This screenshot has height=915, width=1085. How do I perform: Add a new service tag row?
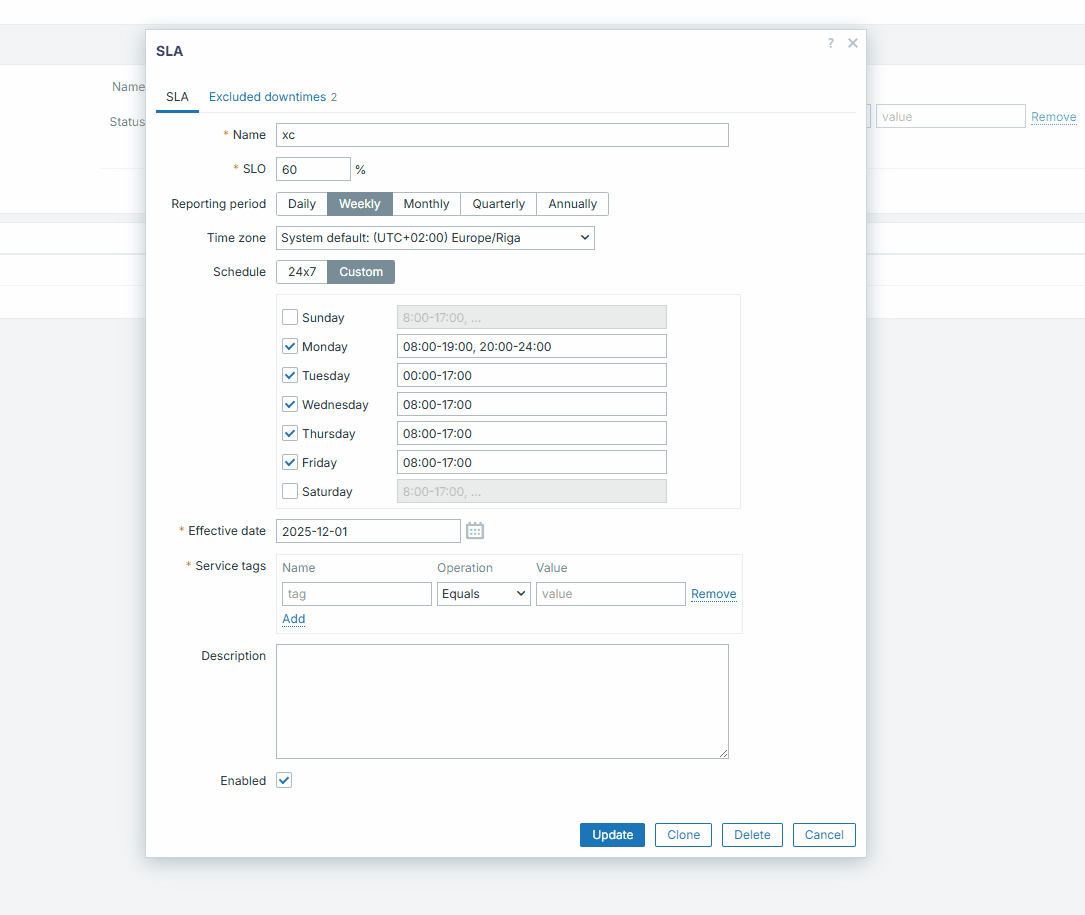coord(293,619)
